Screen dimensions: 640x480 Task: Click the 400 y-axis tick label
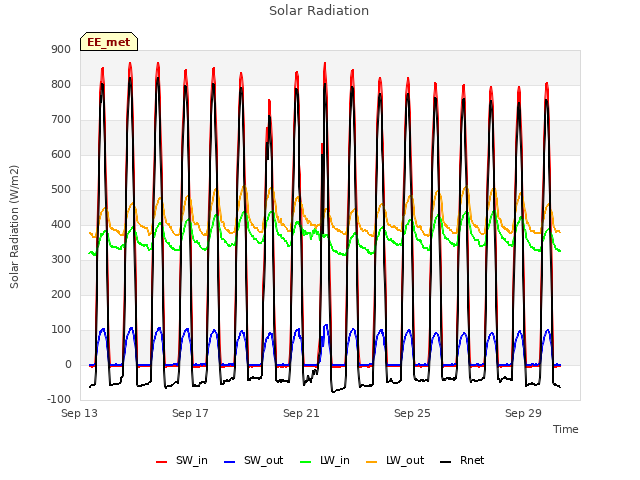pyautogui.click(x=61, y=224)
